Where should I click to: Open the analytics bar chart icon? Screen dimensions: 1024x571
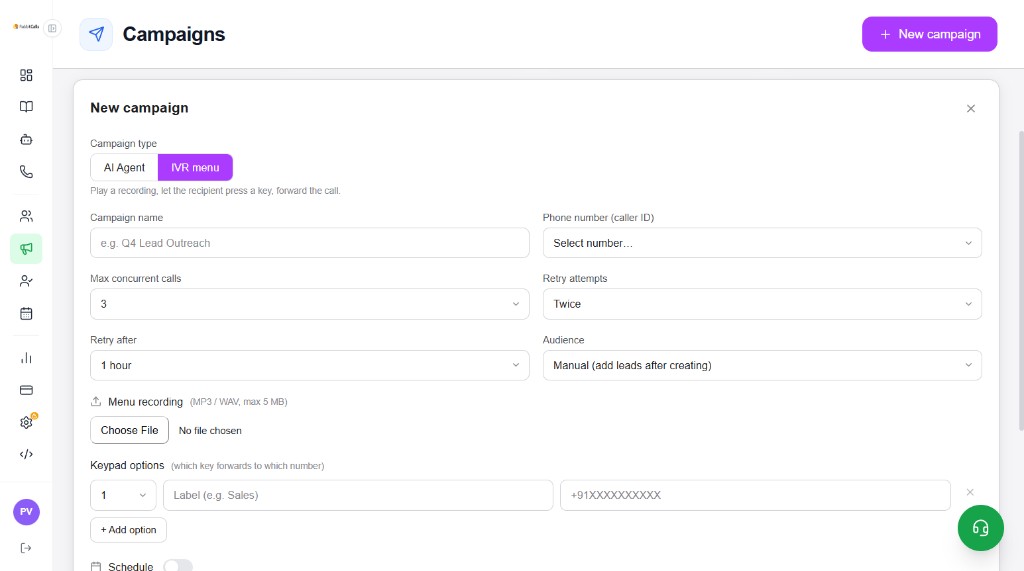coord(26,358)
